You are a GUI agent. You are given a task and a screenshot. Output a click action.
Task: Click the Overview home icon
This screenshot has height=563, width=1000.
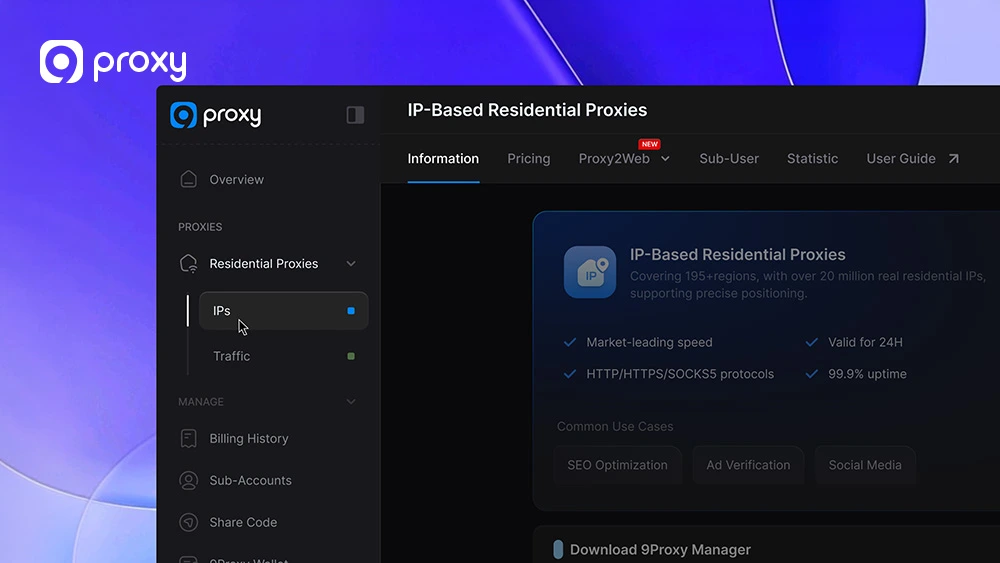coord(188,179)
